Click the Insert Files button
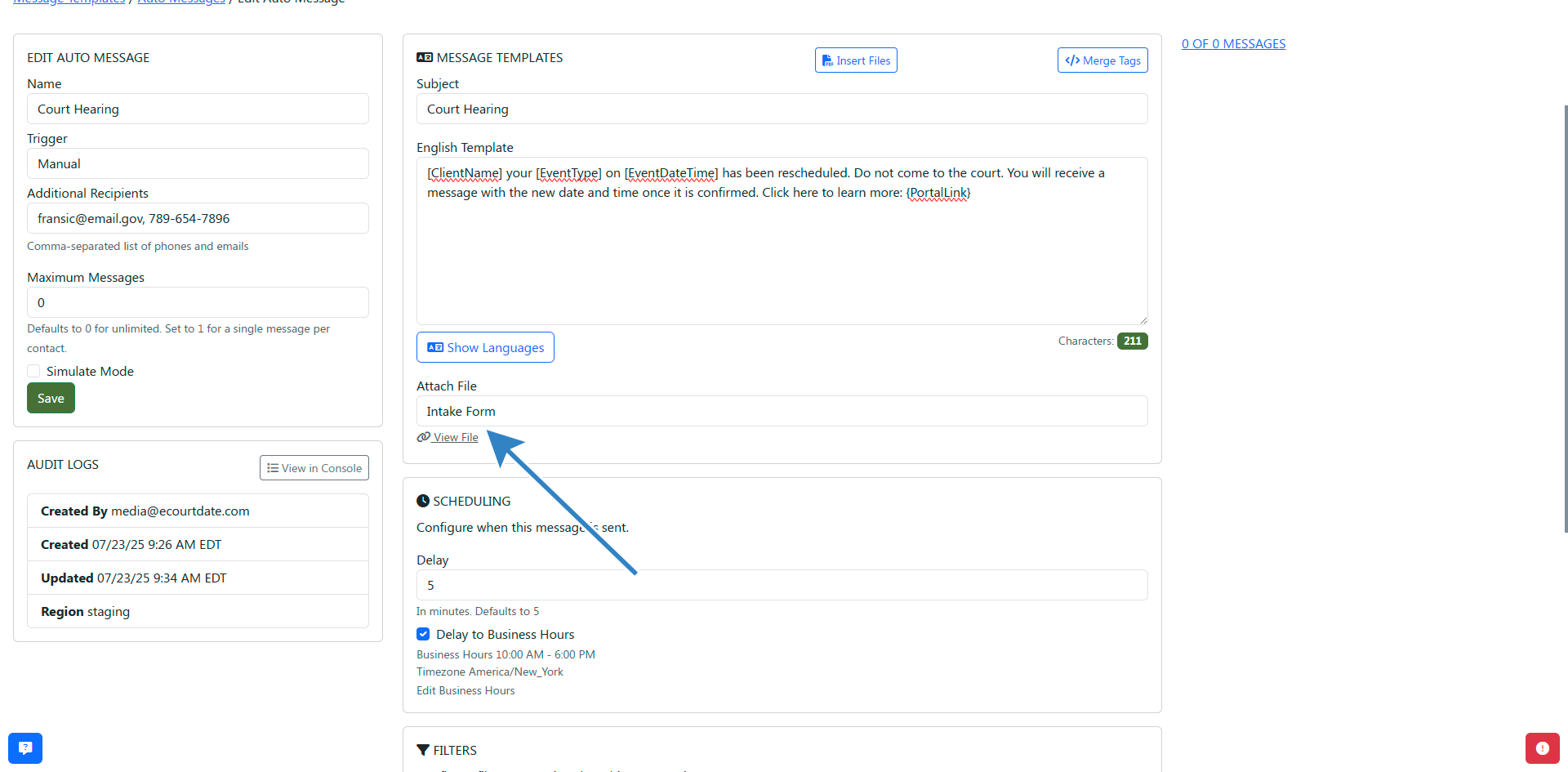The width and height of the screenshot is (1568, 772). (856, 60)
